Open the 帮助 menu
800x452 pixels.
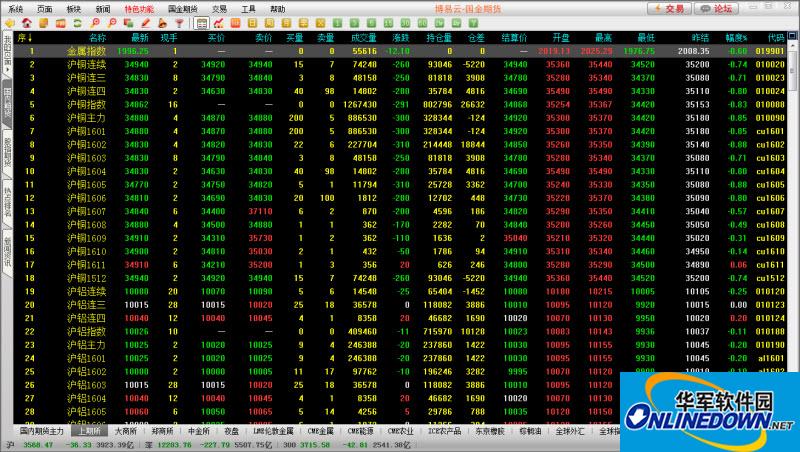tap(278, 9)
